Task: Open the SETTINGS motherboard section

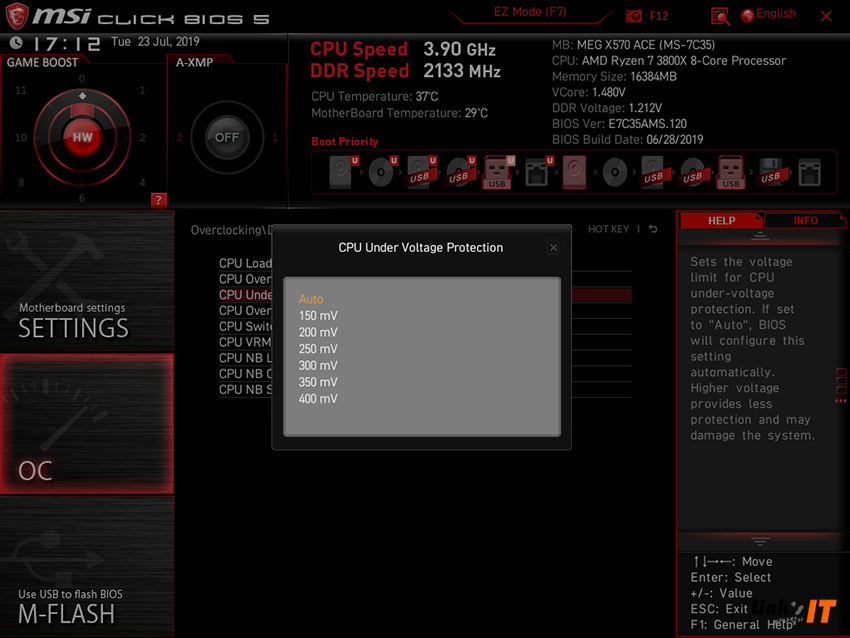Action: tap(87, 281)
